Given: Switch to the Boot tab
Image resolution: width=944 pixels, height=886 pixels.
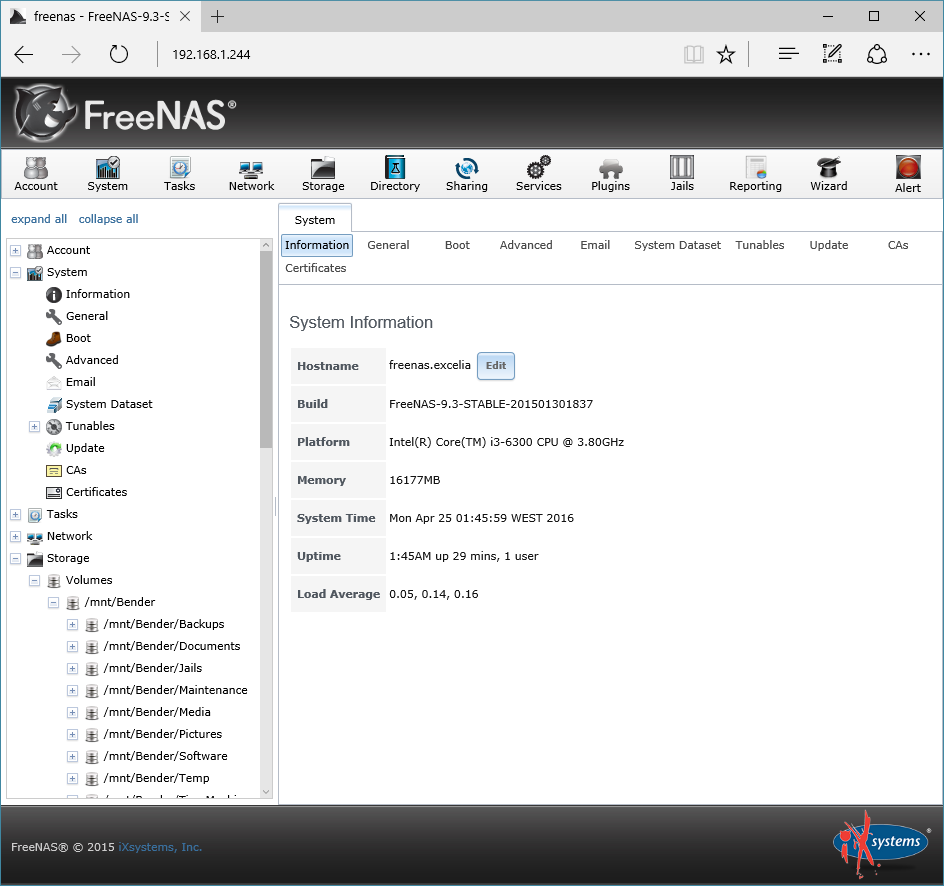Looking at the screenshot, I should (x=457, y=245).
